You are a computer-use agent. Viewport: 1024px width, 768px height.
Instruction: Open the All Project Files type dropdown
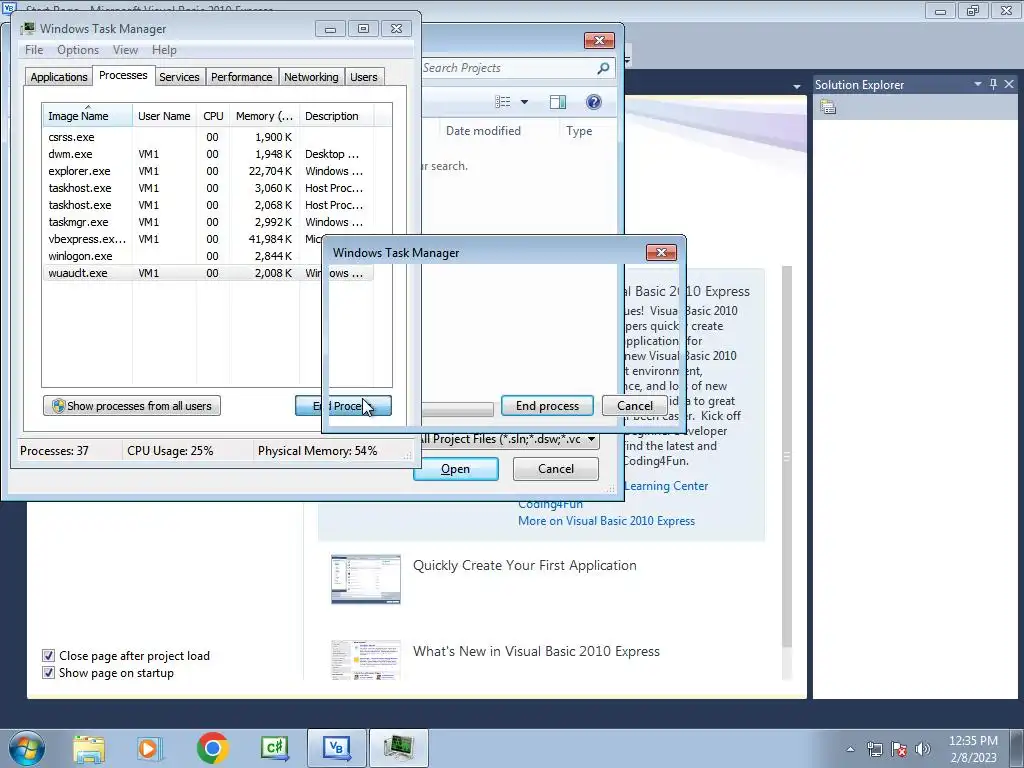pos(591,439)
